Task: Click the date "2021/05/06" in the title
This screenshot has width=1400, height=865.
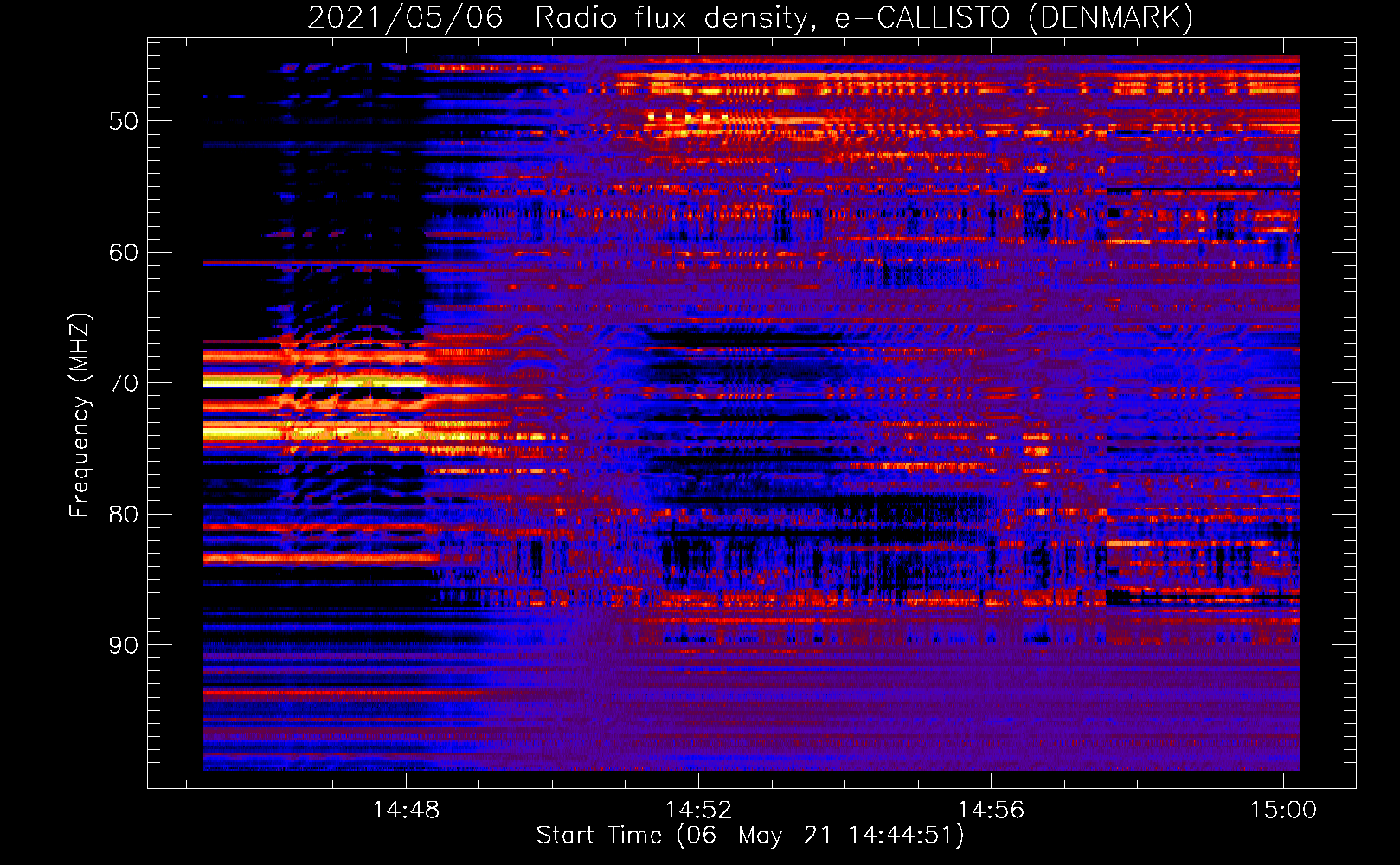Action: (405, 18)
